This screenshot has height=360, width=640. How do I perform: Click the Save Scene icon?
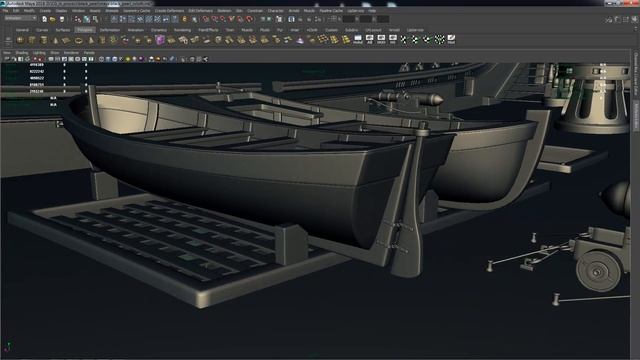click(62, 19)
